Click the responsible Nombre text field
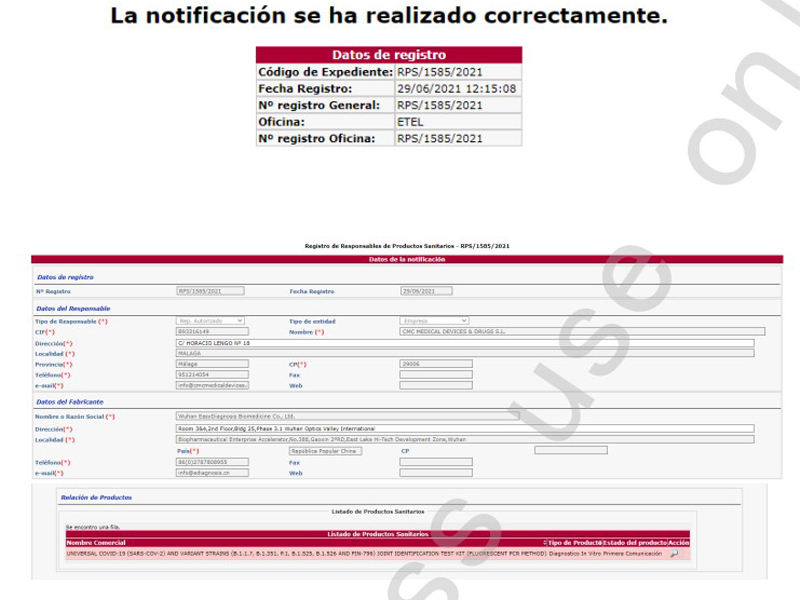This screenshot has width=800, height=600. [x=581, y=331]
